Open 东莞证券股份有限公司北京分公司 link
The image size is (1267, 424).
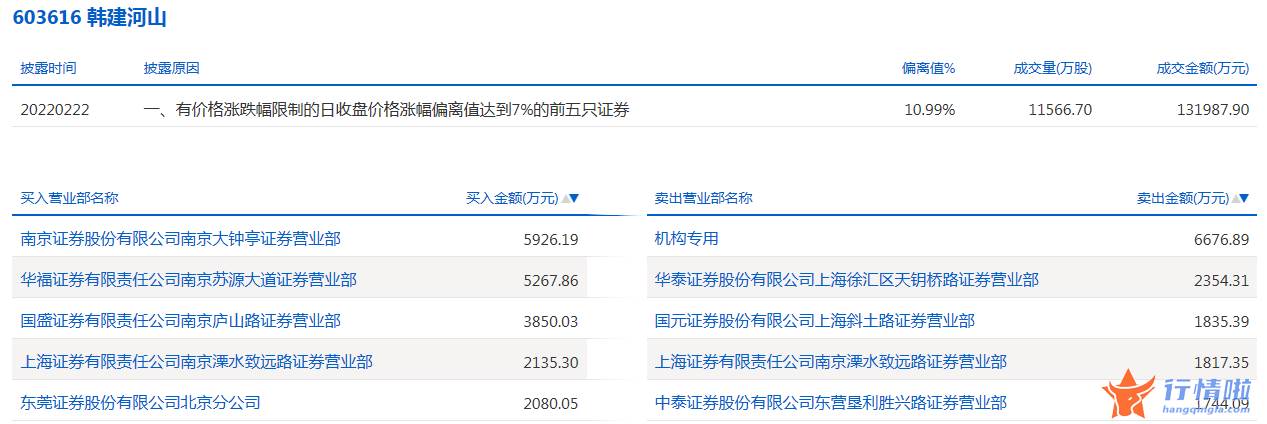(140, 403)
